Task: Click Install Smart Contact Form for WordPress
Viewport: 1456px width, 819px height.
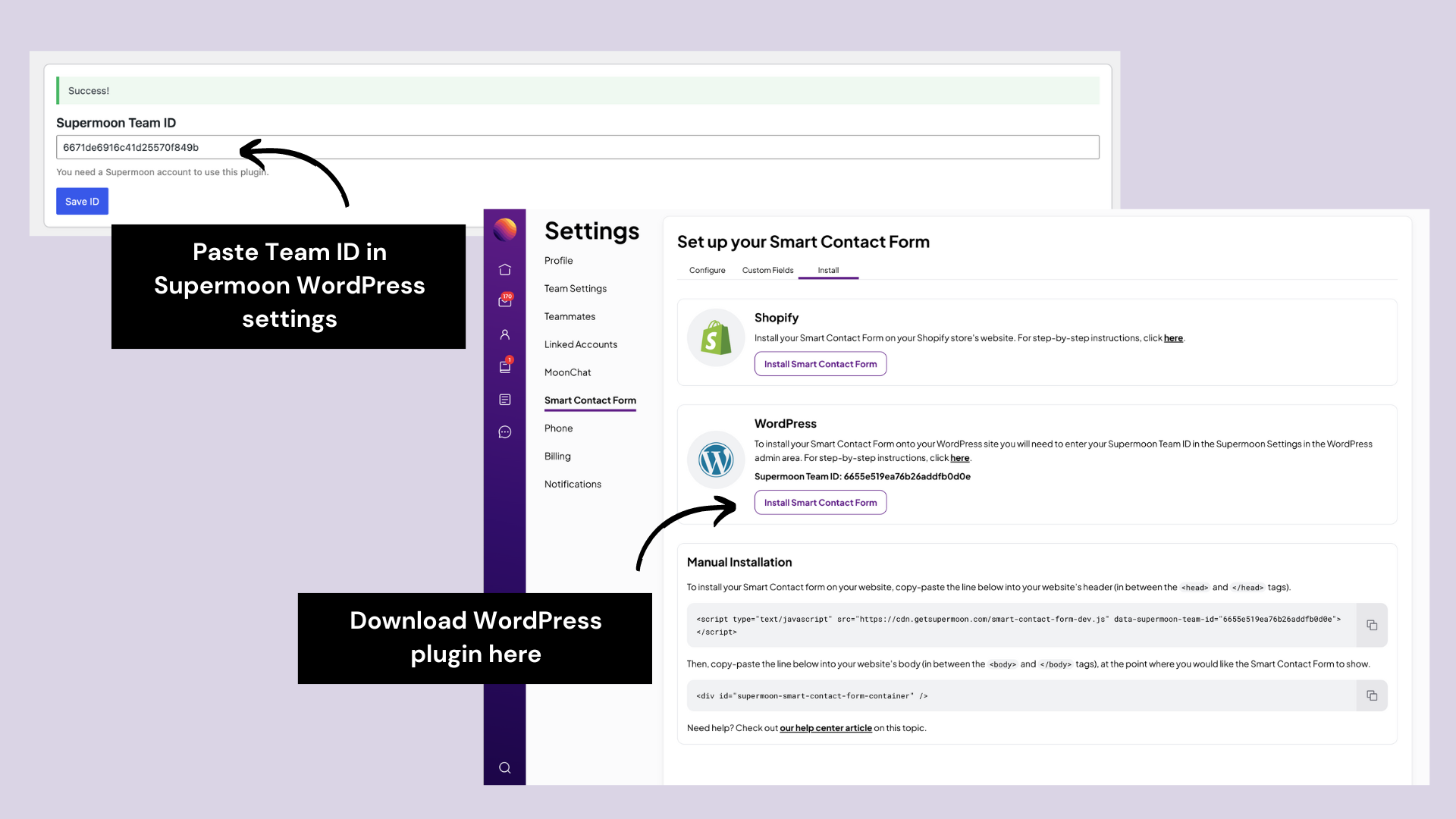Action: coord(820,501)
